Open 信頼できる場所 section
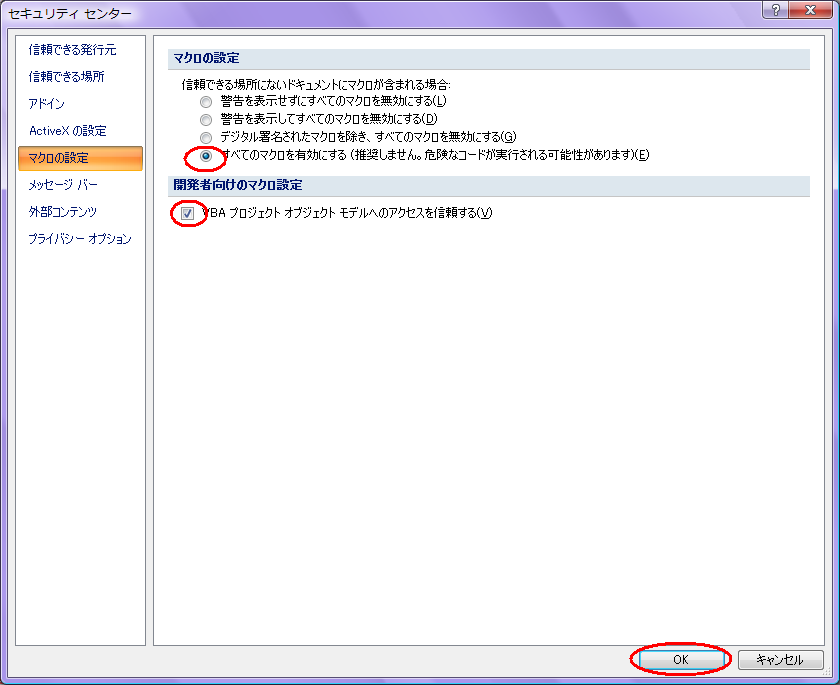840x685 pixels. point(66,77)
